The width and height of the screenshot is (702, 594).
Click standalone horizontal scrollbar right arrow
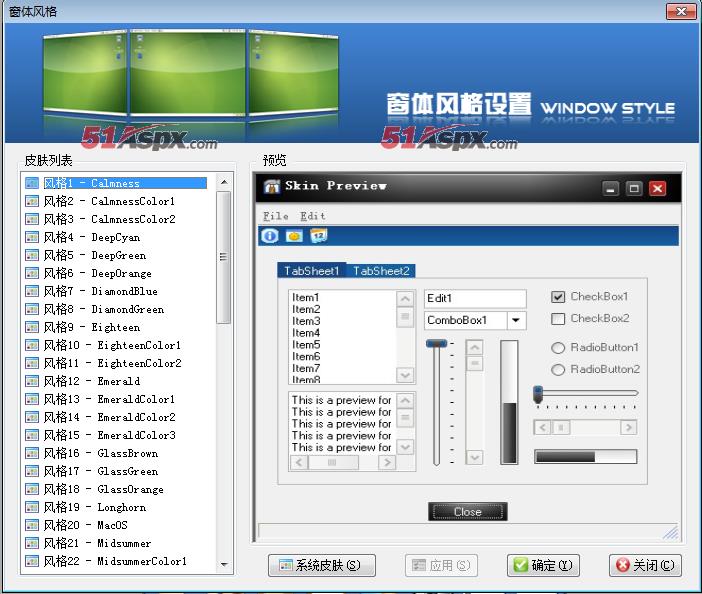click(629, 427)
